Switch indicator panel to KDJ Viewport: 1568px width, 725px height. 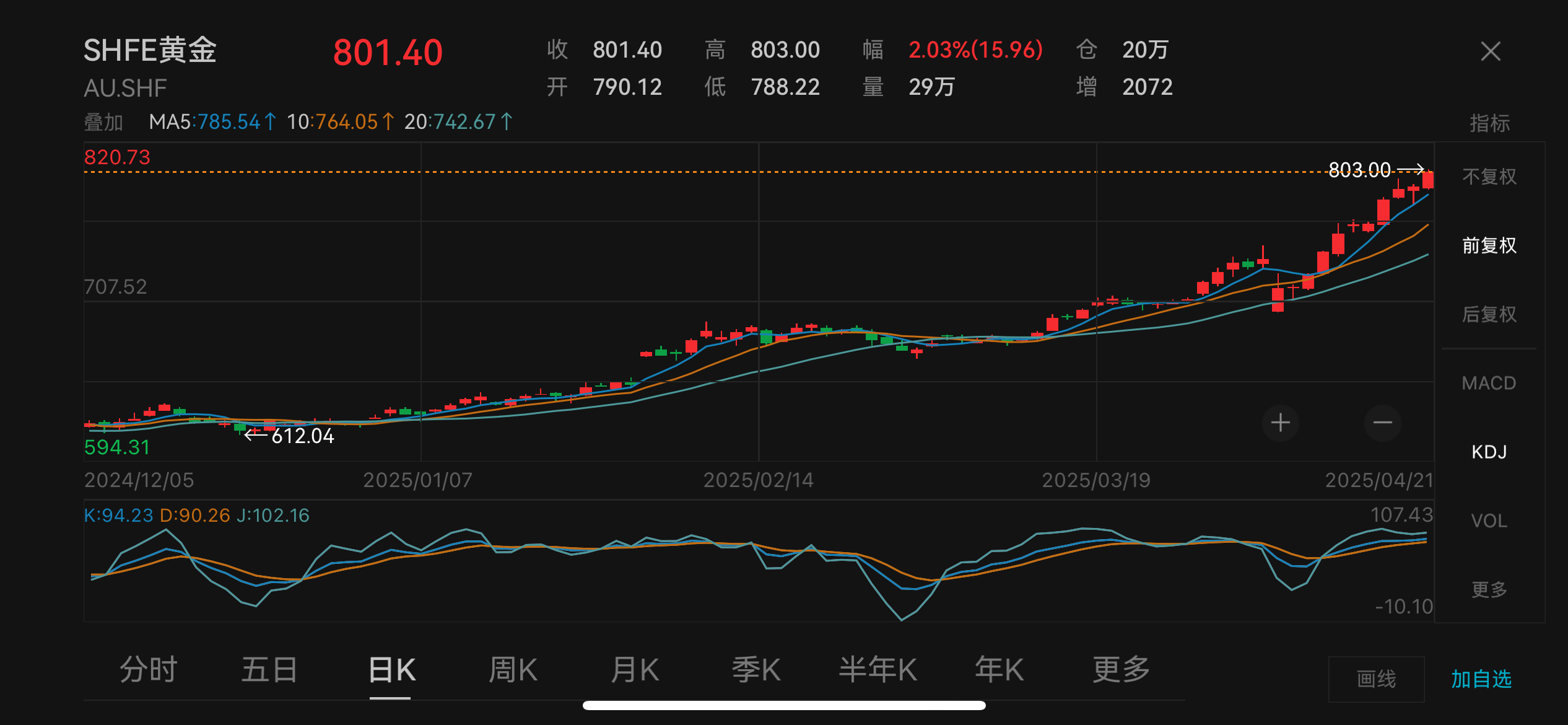click(1489, 452)
